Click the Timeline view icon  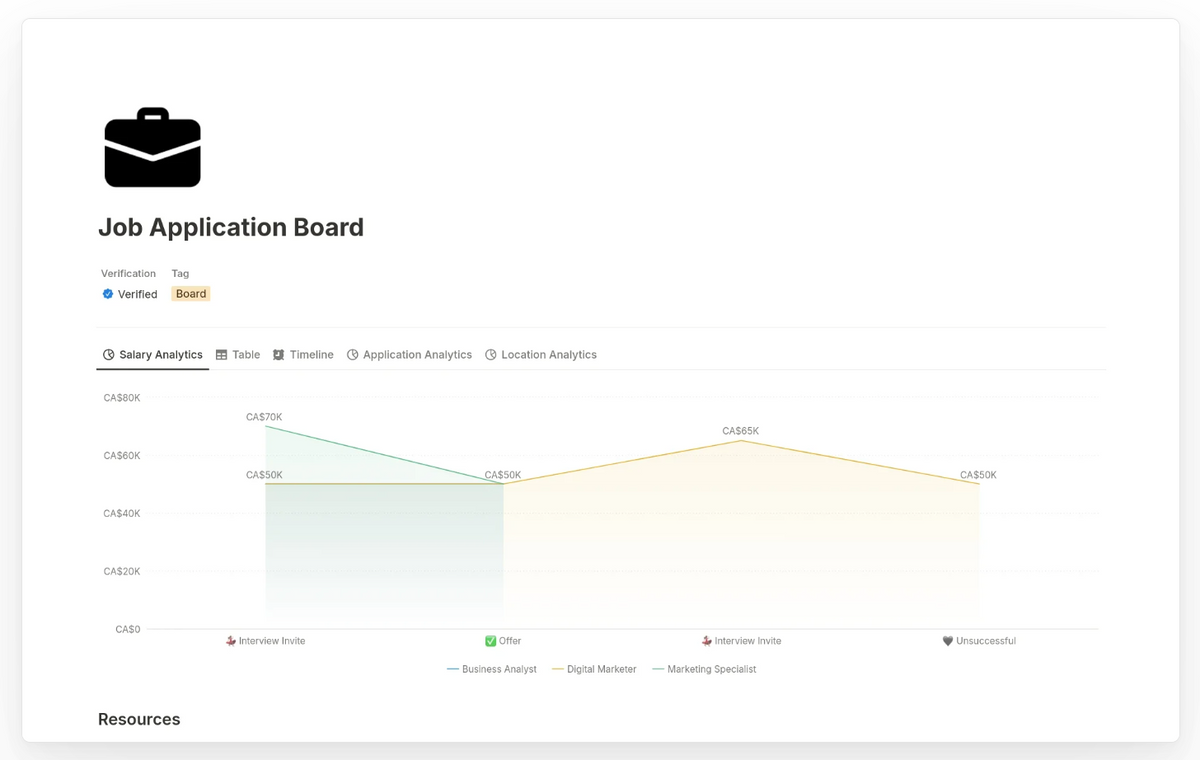pyautogui.click(x=279, y=355)
